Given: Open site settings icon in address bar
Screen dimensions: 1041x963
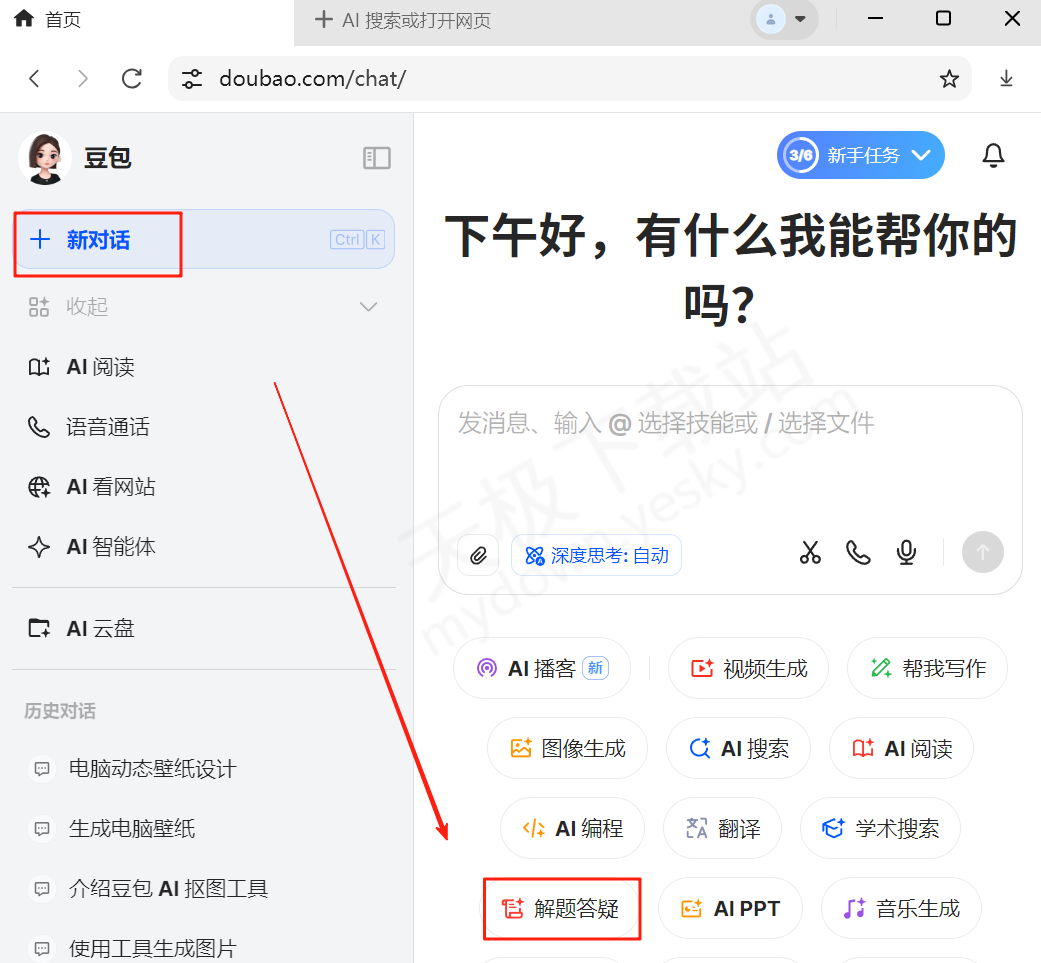Looking at the screenshot, I should [x=192, y=79].
